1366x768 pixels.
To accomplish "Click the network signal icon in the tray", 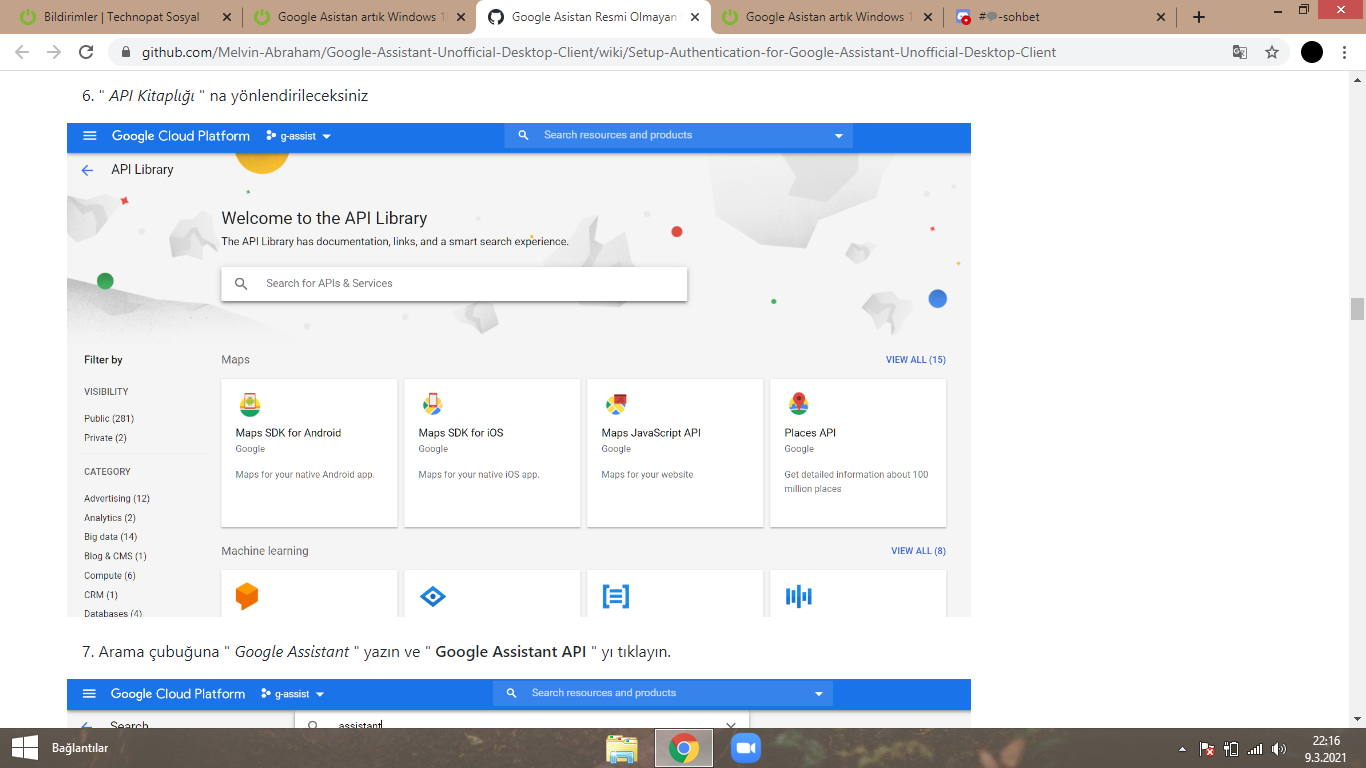I will [x=1255, y=749].
